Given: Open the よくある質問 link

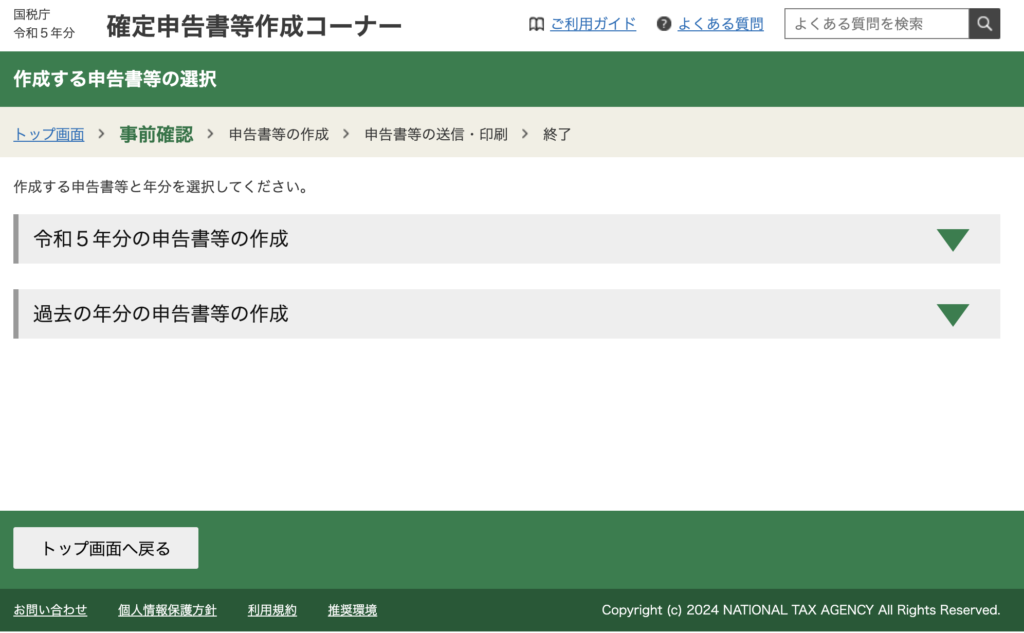Looking at the screenshot, I should [720, 24].
